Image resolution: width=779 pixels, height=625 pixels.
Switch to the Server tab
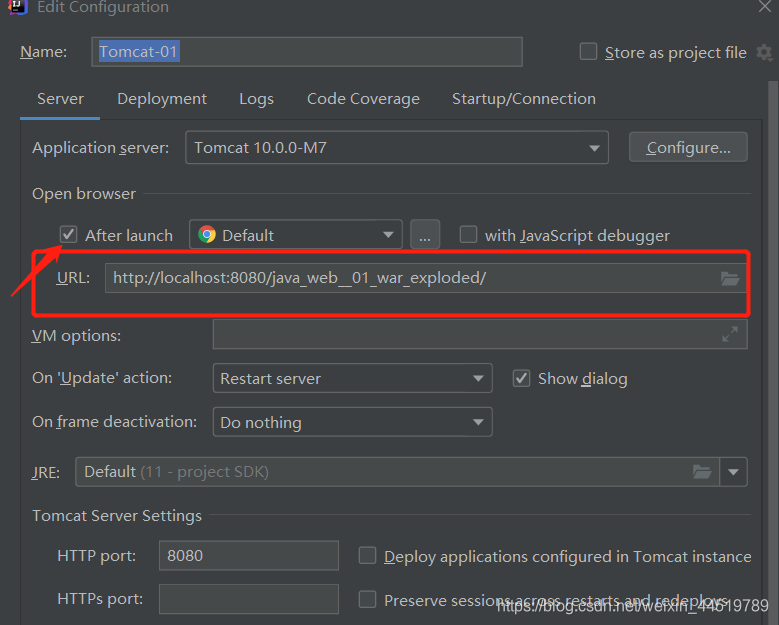click(x=60, y=99)
